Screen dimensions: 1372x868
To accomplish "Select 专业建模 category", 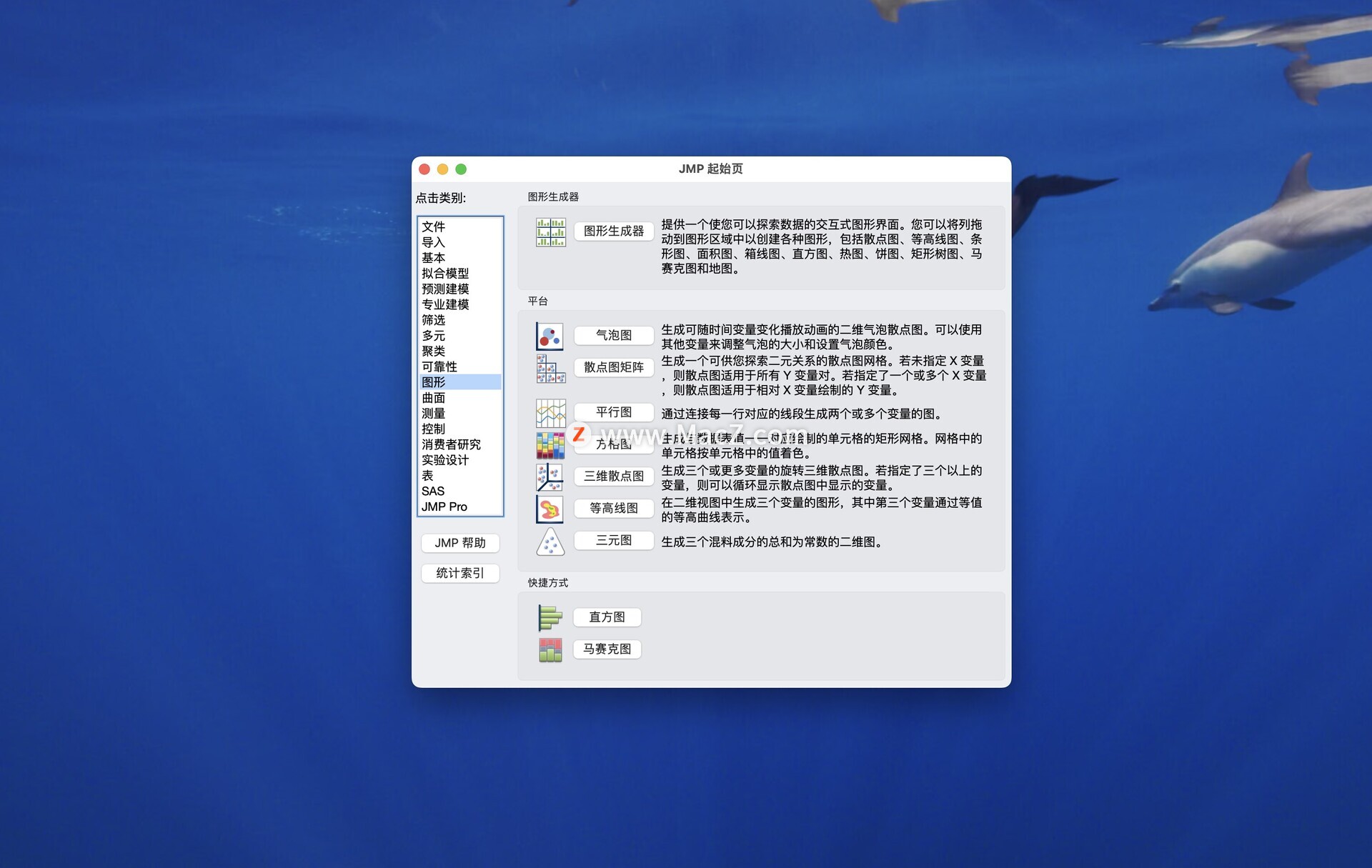I will coord(460,304).
